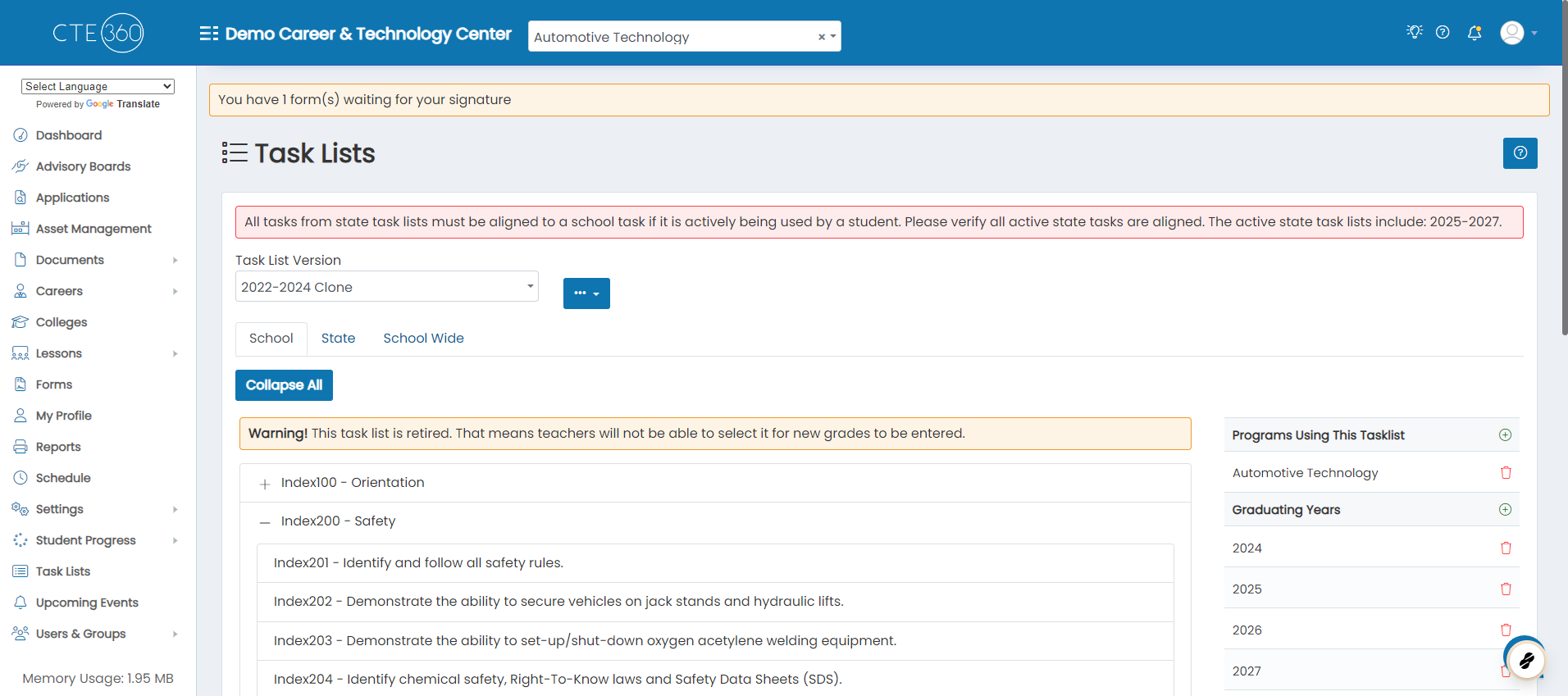This screenshot has height=696, width=1568.
Task: Click the Upcoming Events bell icon
Action: (21, 603)
